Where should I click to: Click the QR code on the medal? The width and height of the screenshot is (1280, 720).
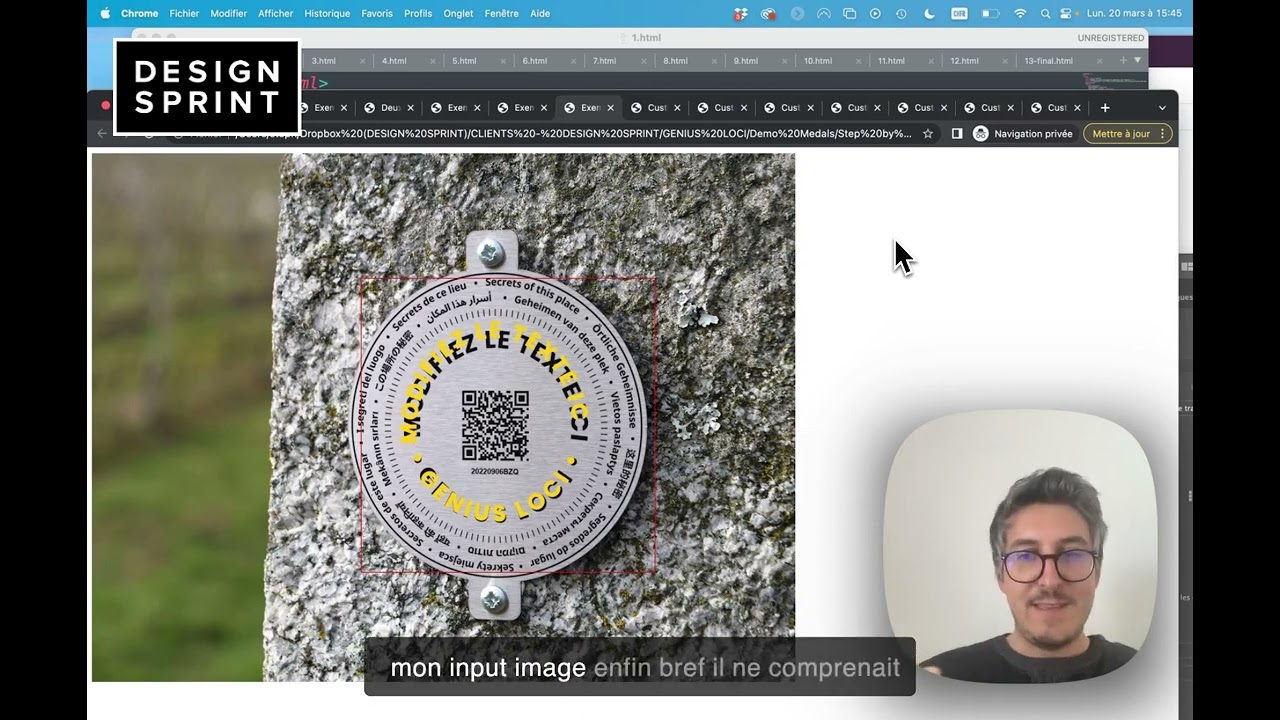(x=495, y=426)
